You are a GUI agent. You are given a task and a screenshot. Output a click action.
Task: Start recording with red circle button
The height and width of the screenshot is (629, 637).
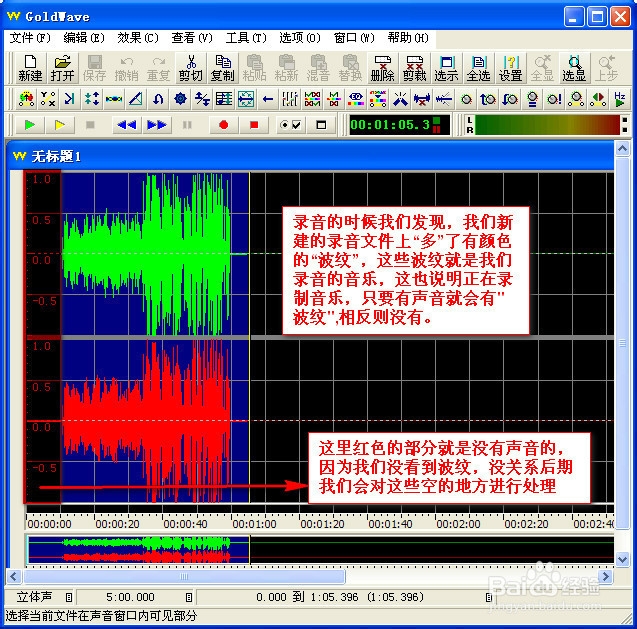tap(223, 125)
